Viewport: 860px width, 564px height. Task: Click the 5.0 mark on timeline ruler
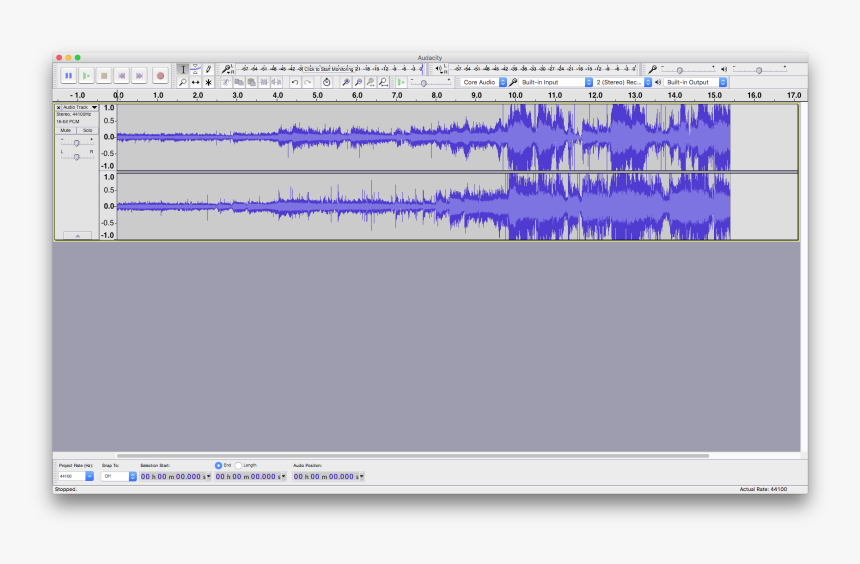pos(318,95)
